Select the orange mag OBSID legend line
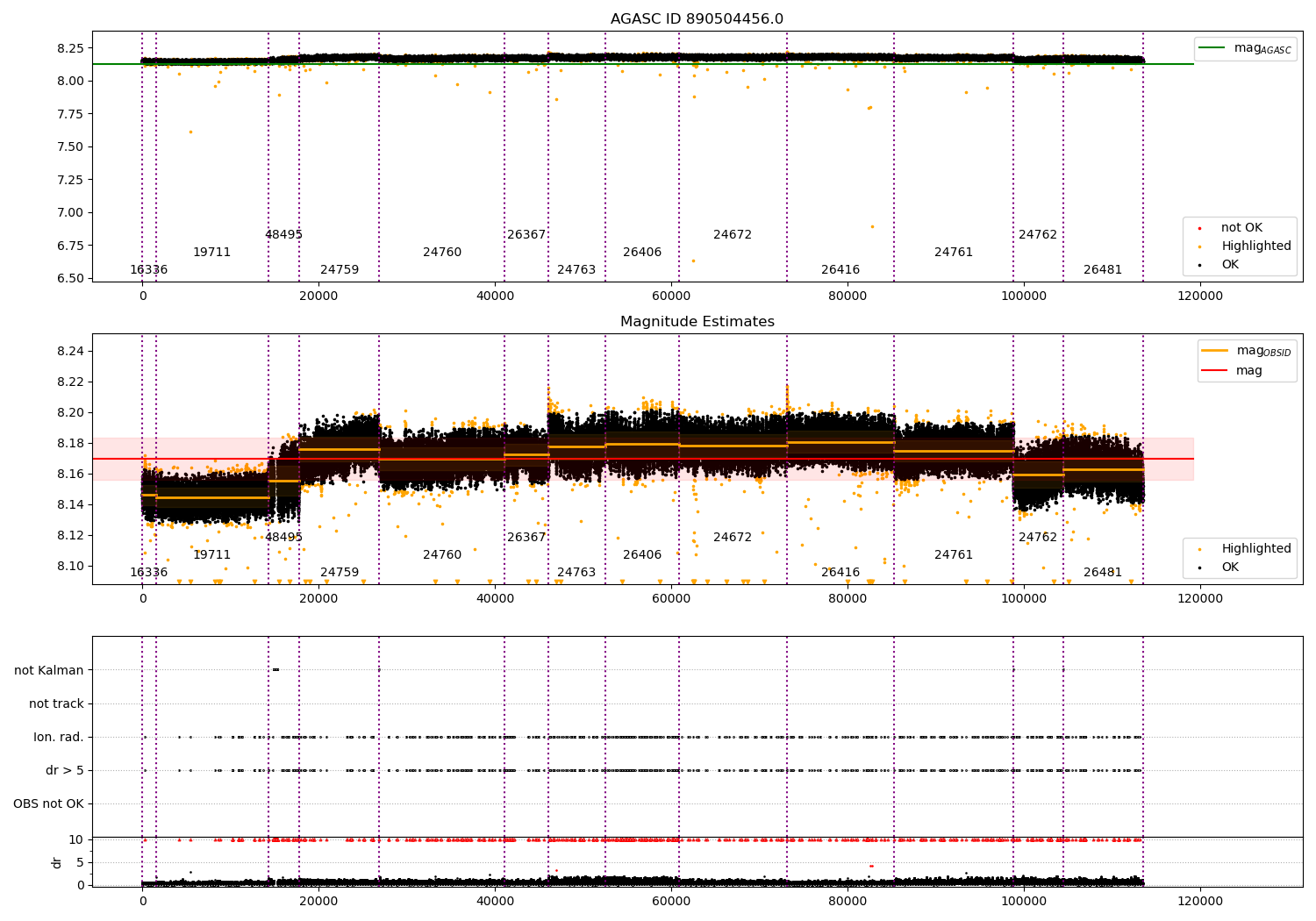 [1214, 351]
